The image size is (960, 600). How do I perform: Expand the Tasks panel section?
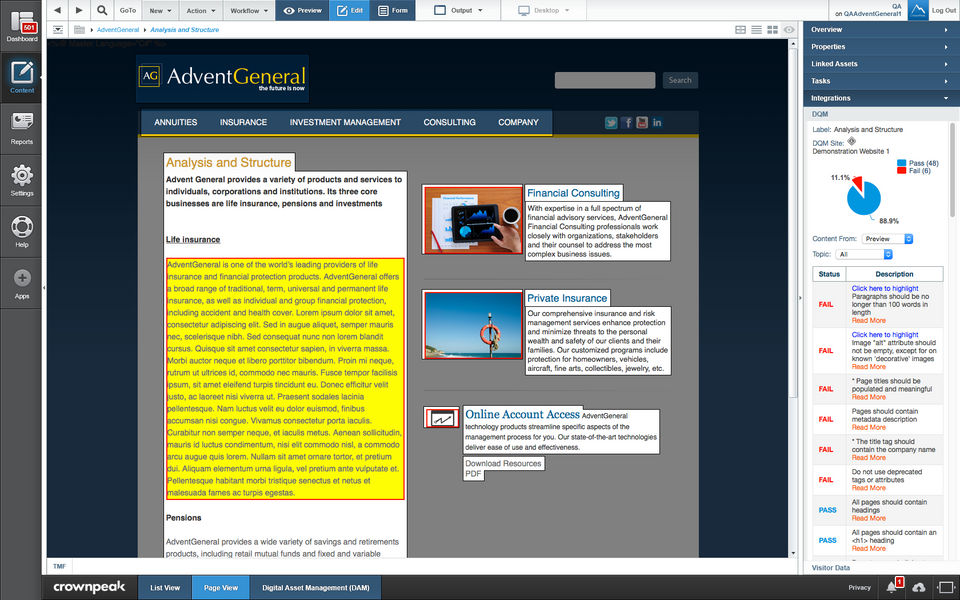click(x=881, y=81)
